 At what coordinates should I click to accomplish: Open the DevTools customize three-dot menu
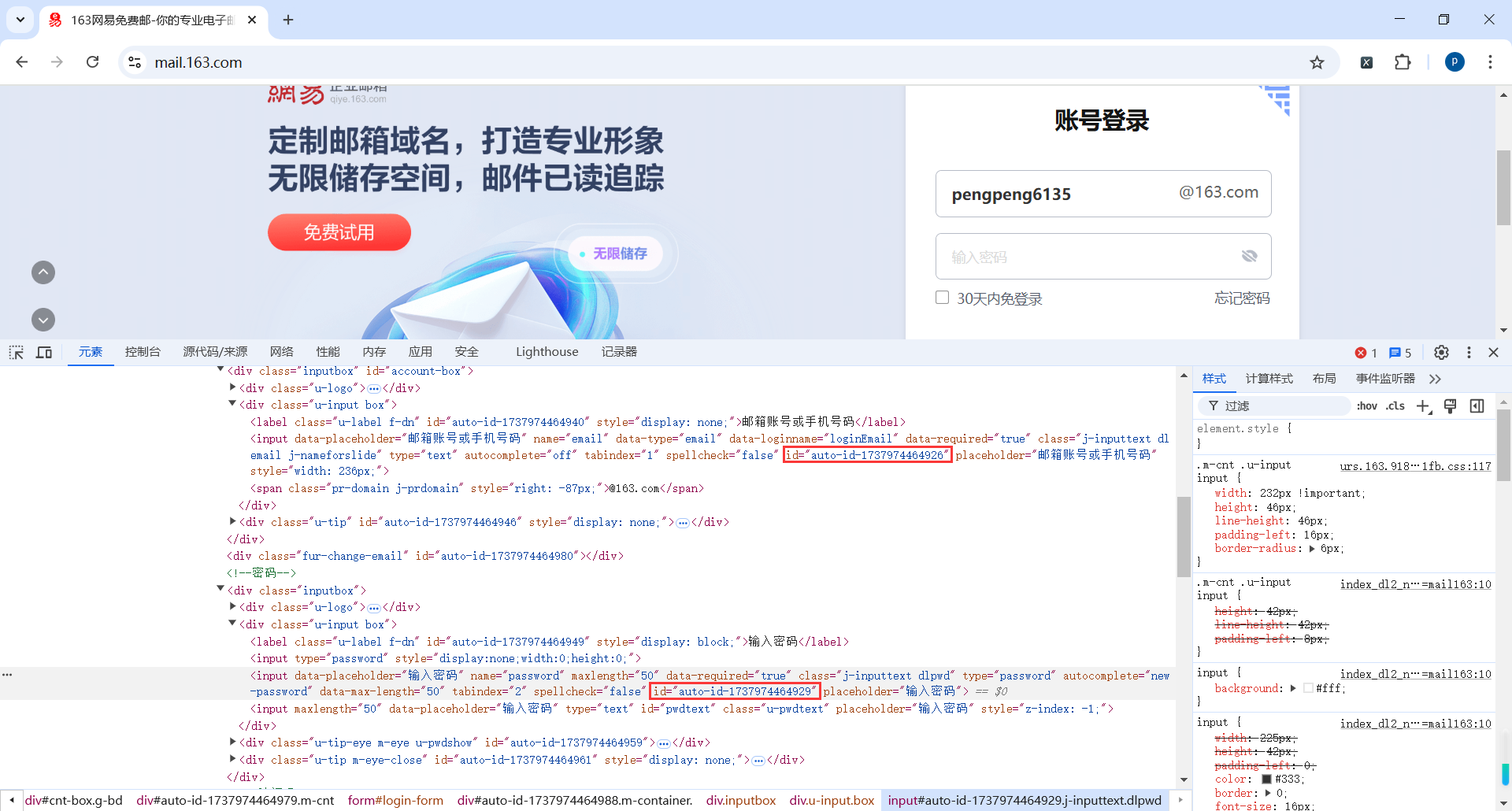pos(1469,353)
